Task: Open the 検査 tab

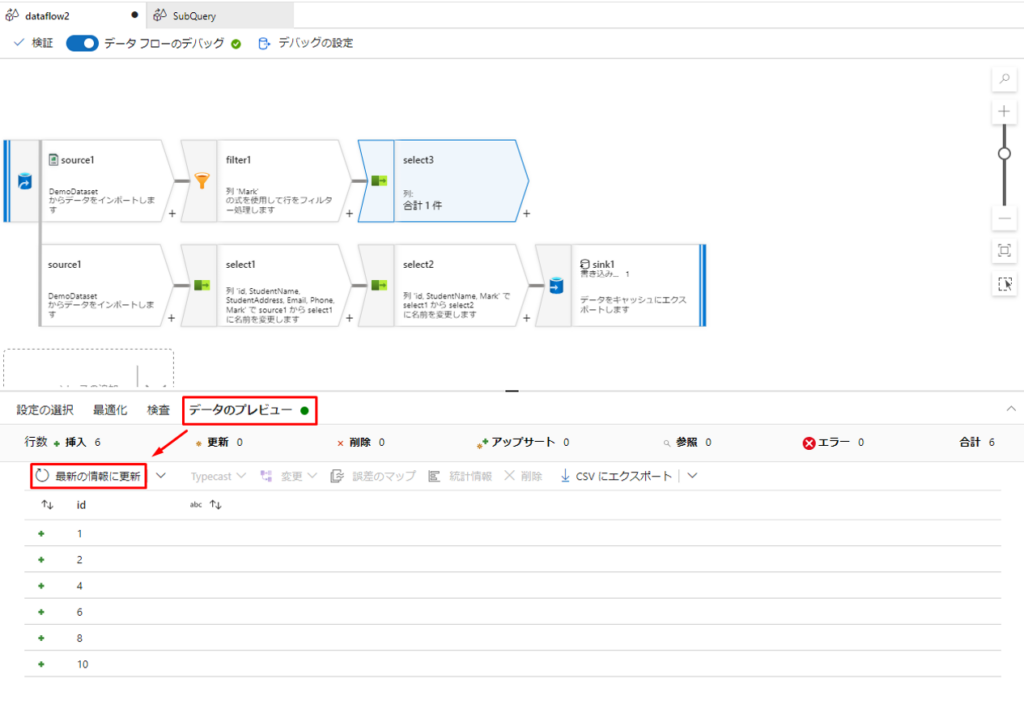Action: (x=158, y=410)
